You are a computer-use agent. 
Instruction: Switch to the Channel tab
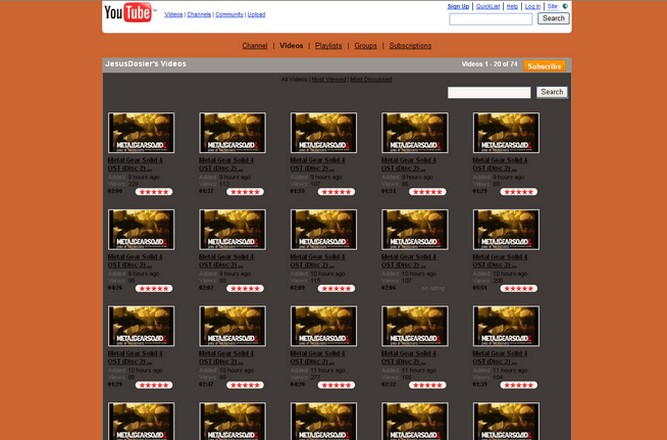coord(255,46)
